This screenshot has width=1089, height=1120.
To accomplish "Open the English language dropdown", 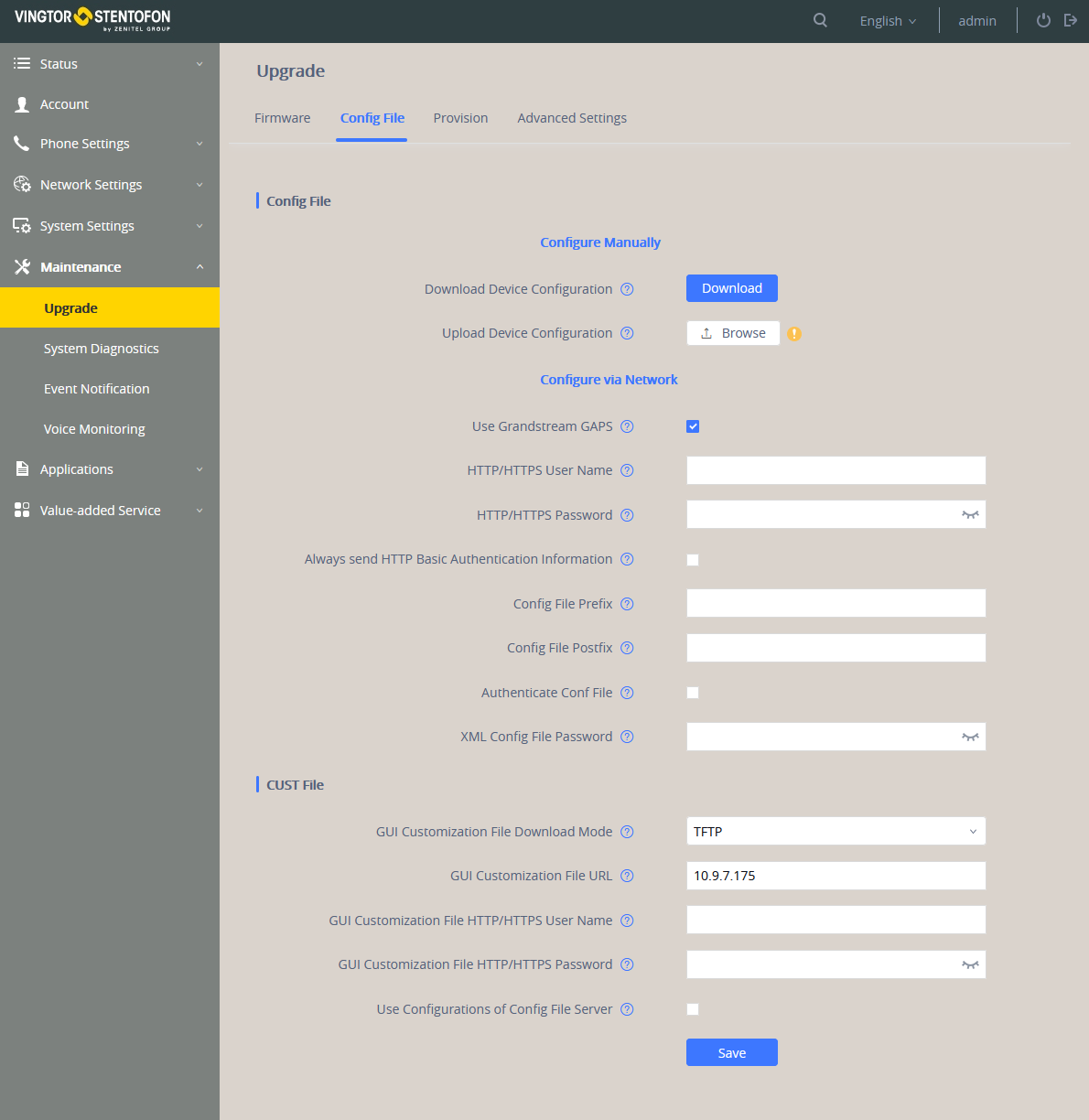I will pyautogui.click(x=888, y=21).
